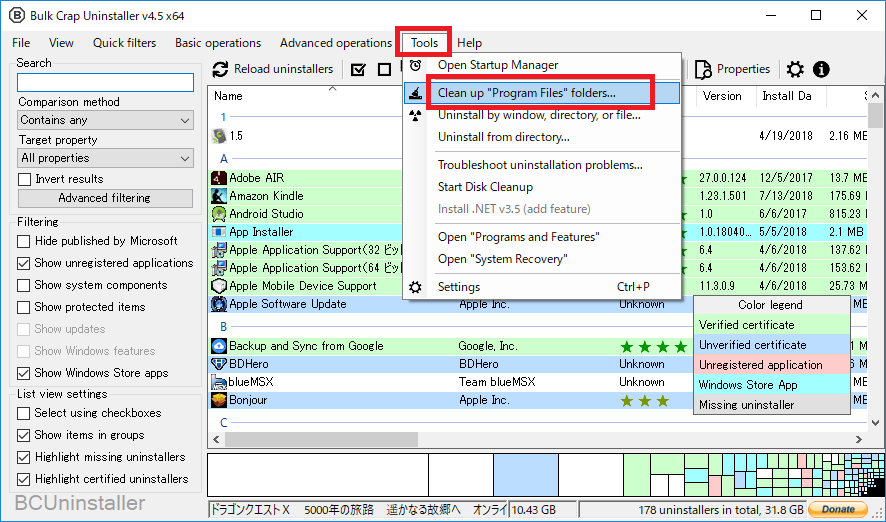Image resolution: width=886 pixels, height=522 pixels.
Task: Click the Adobe AIR app icon
Action: 219,179
